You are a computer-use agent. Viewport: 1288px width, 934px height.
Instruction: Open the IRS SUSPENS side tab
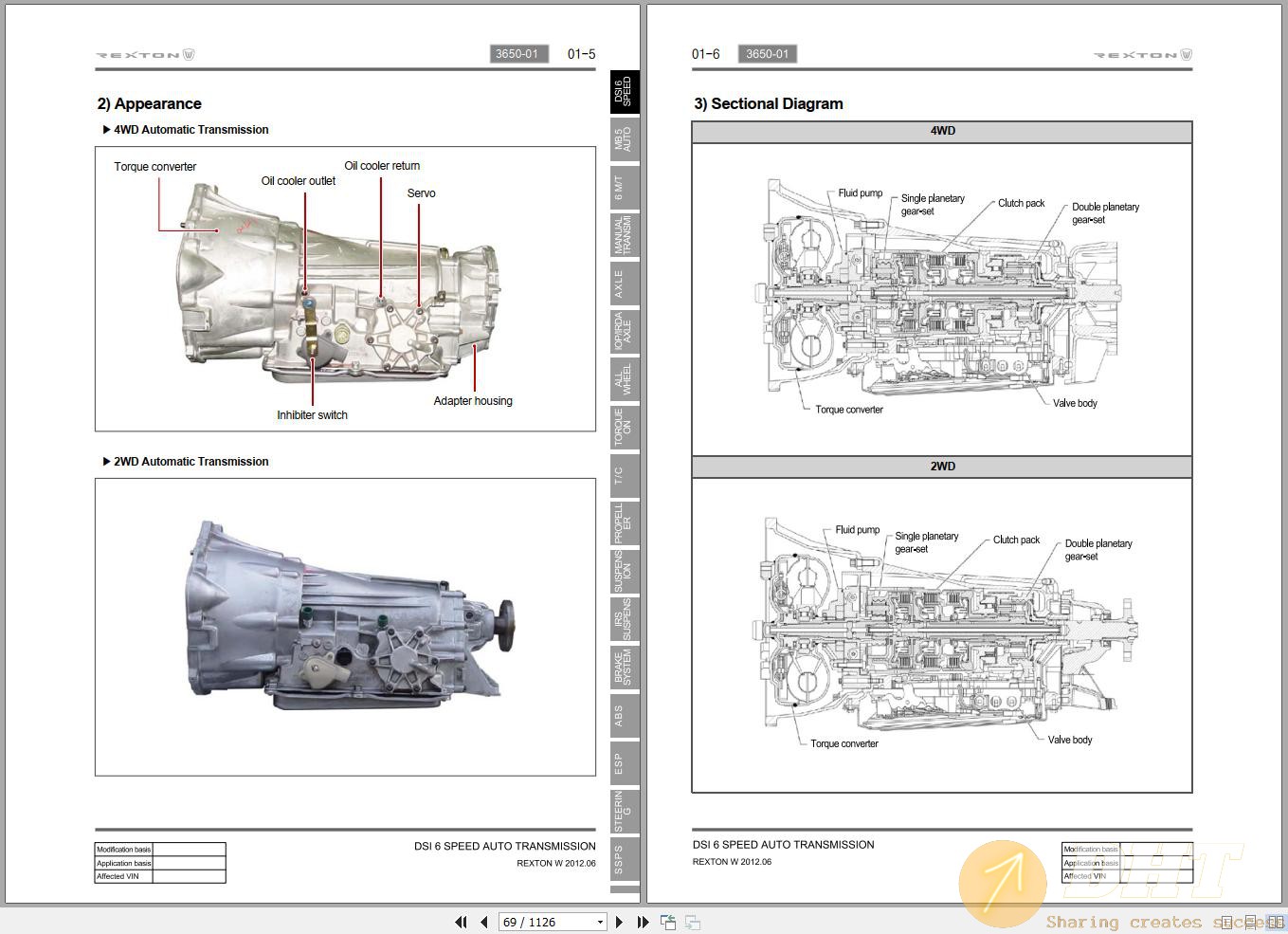pyautogui.click(x=625, y=620)
